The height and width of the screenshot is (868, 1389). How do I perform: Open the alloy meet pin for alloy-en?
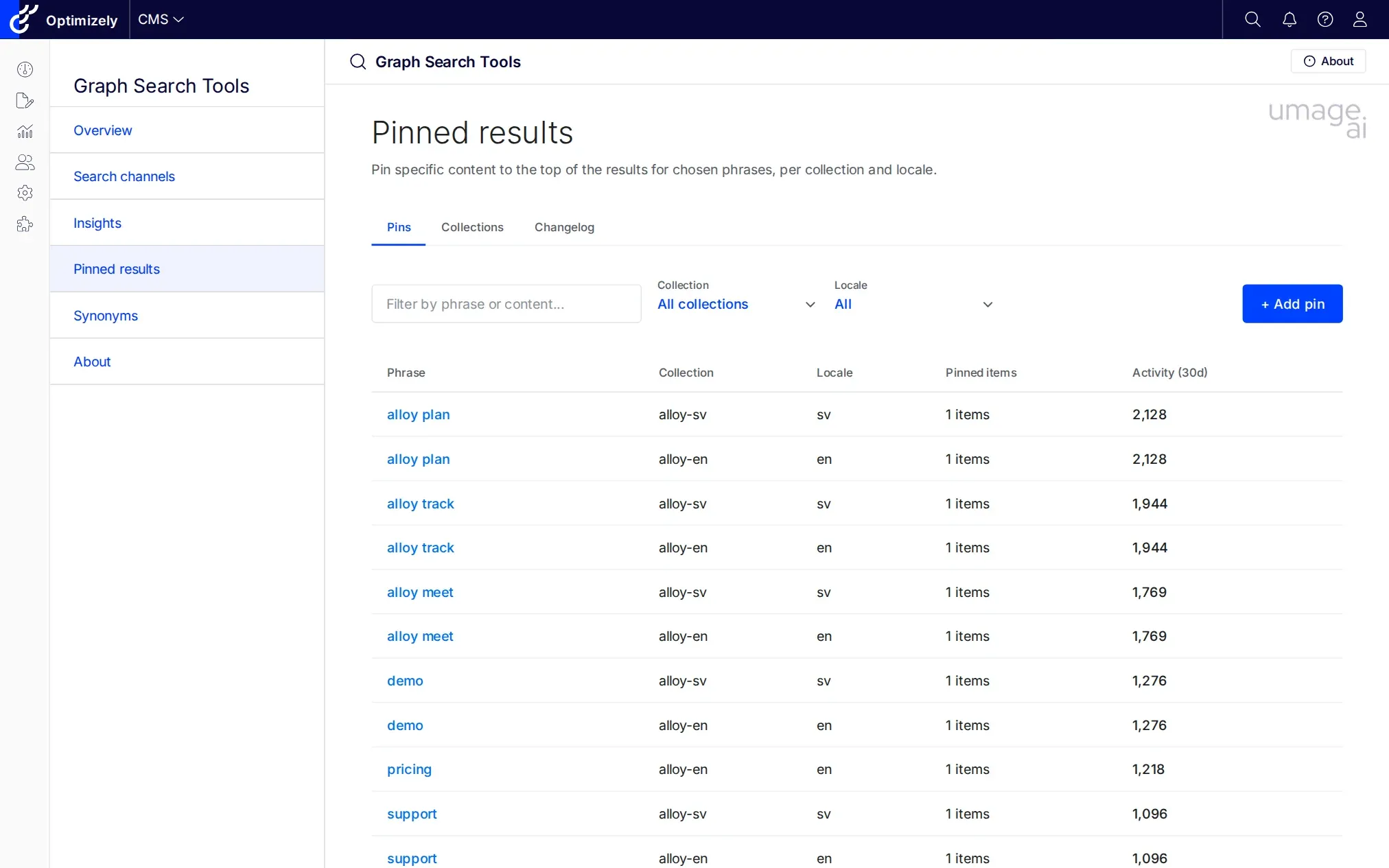click(x=420, y=636)
